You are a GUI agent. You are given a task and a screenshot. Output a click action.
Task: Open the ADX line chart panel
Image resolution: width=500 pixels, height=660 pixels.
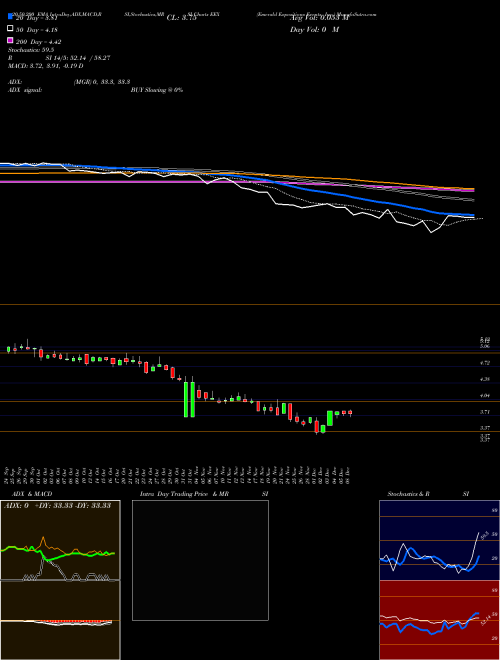(x=60, y=540)
